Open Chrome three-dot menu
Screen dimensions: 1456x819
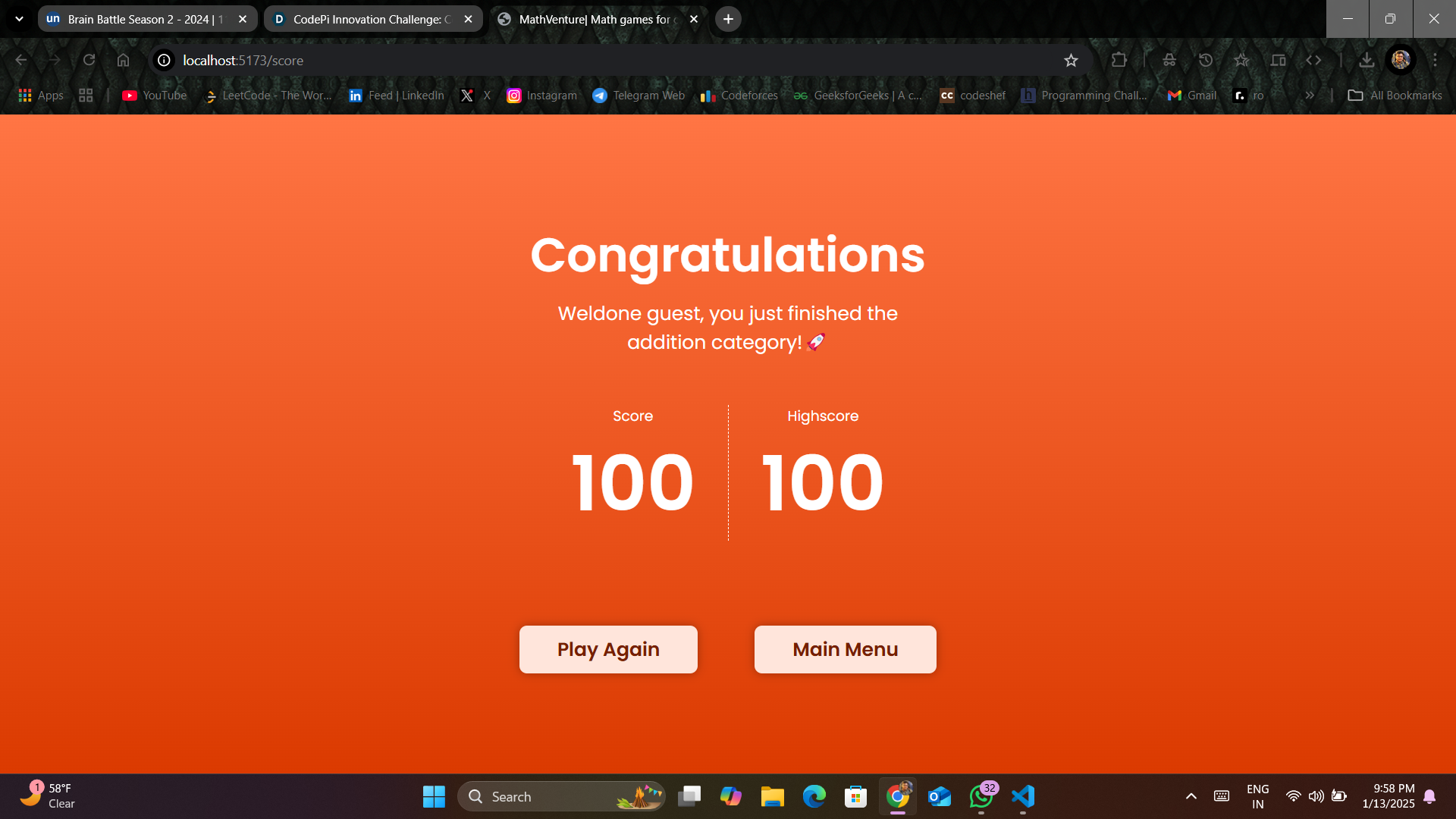1435,61
